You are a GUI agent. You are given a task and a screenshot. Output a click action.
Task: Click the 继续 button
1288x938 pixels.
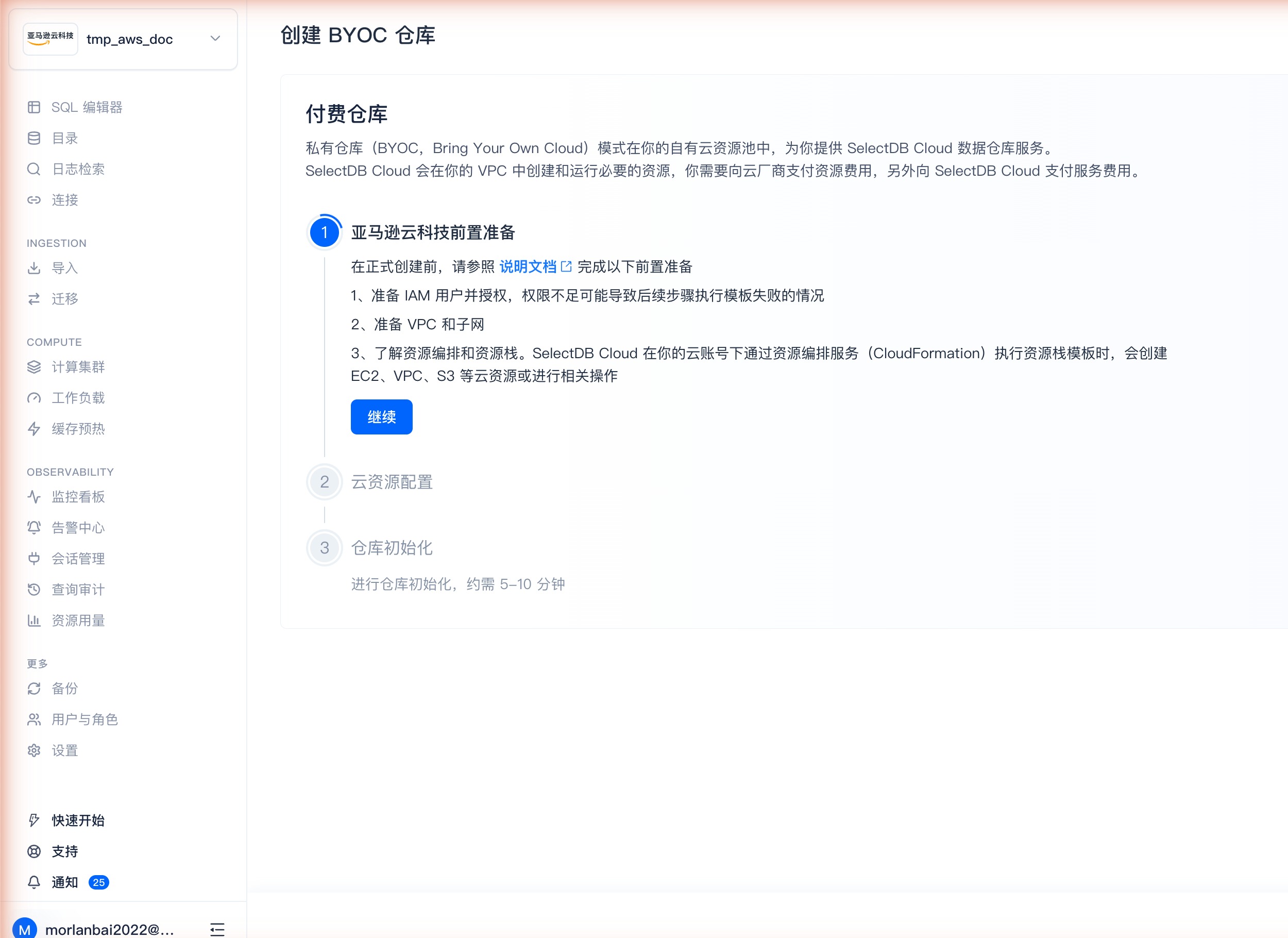[382, 417]
